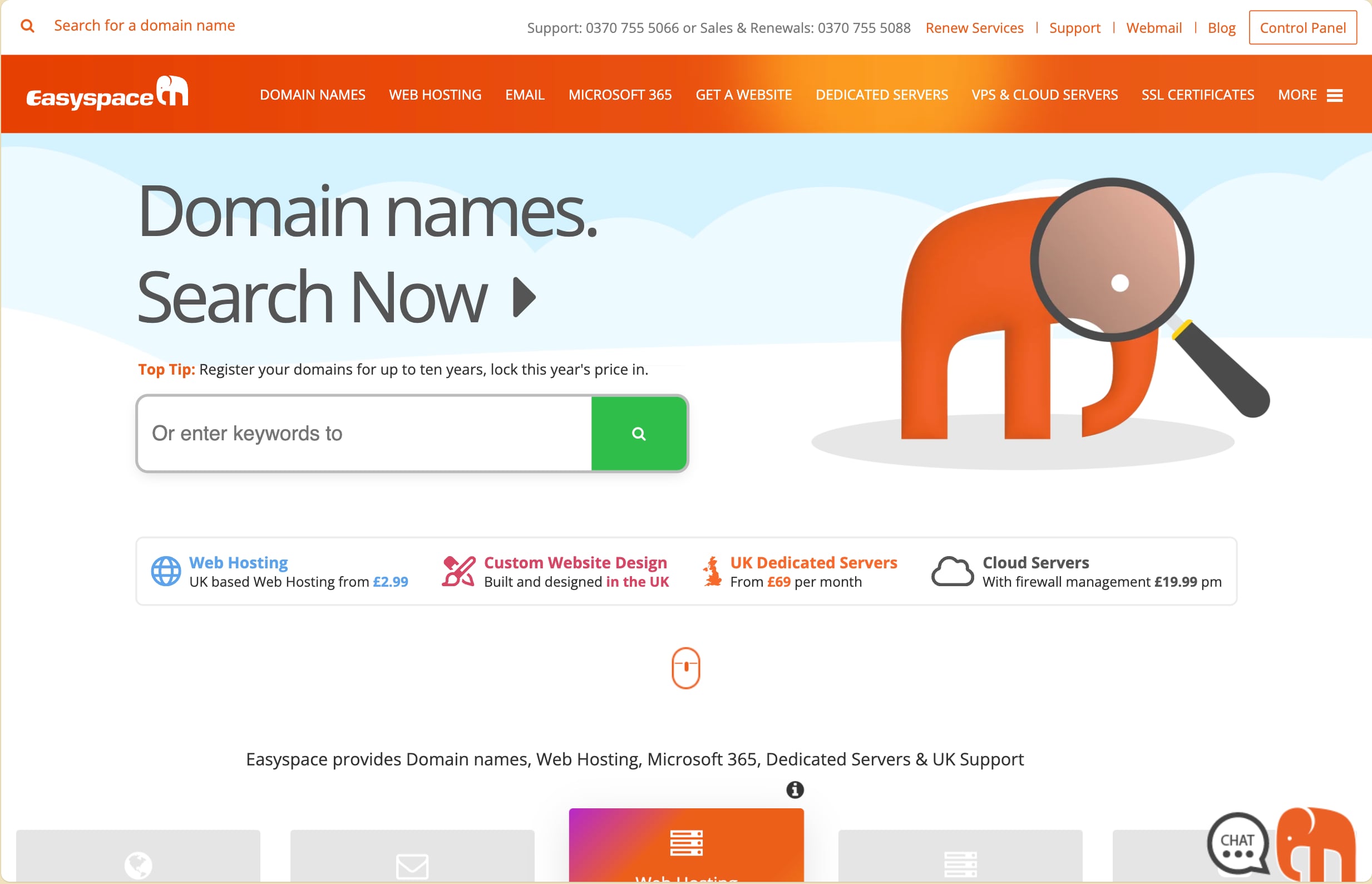The width and height of the screenshot is (1372, 884).
Task: Click the Custom Website Design paintbrush icon
Action: (459, 571)
